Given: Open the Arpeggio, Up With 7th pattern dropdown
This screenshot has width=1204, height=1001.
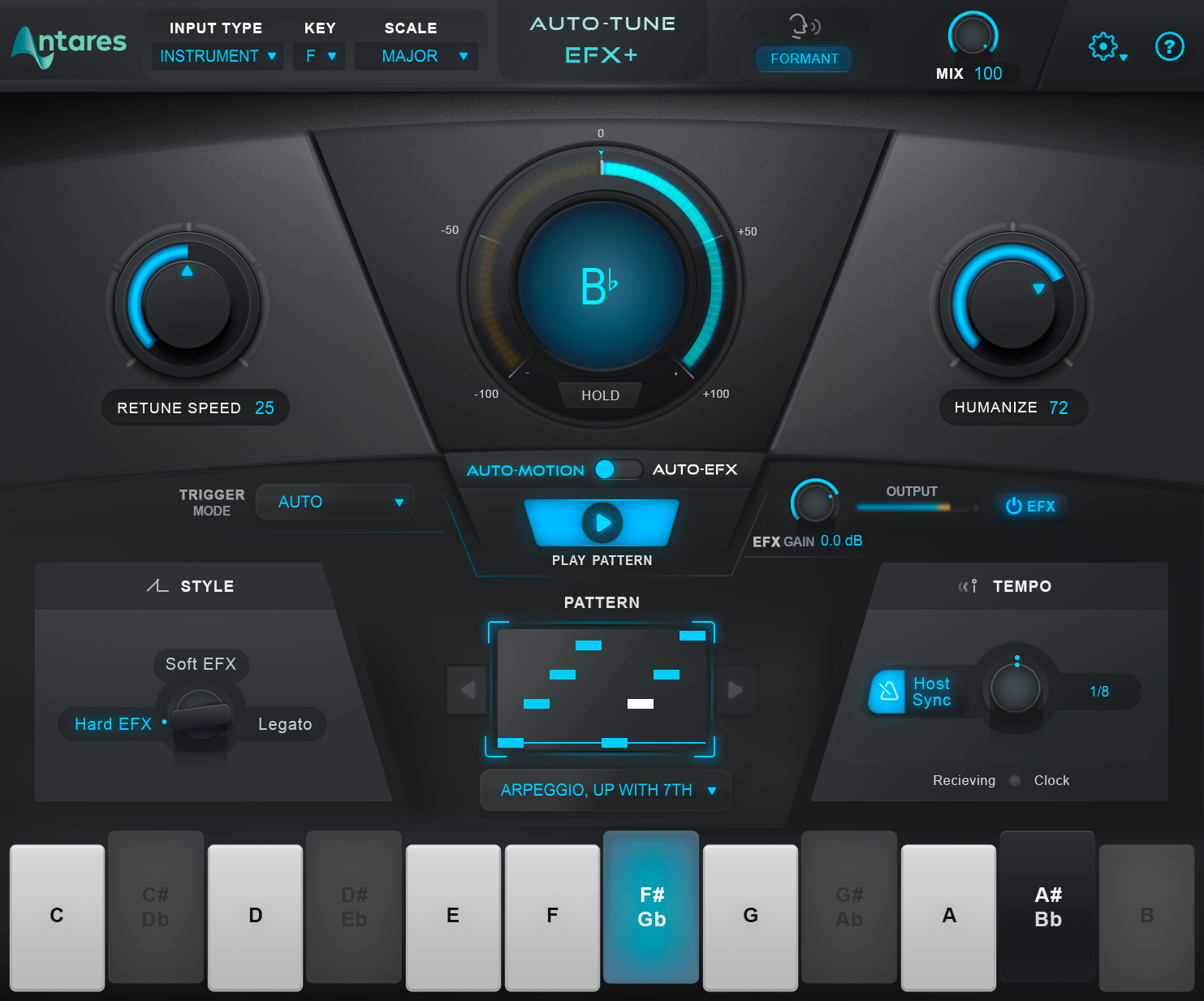Looking at the screenshot, I should (604, 789).
